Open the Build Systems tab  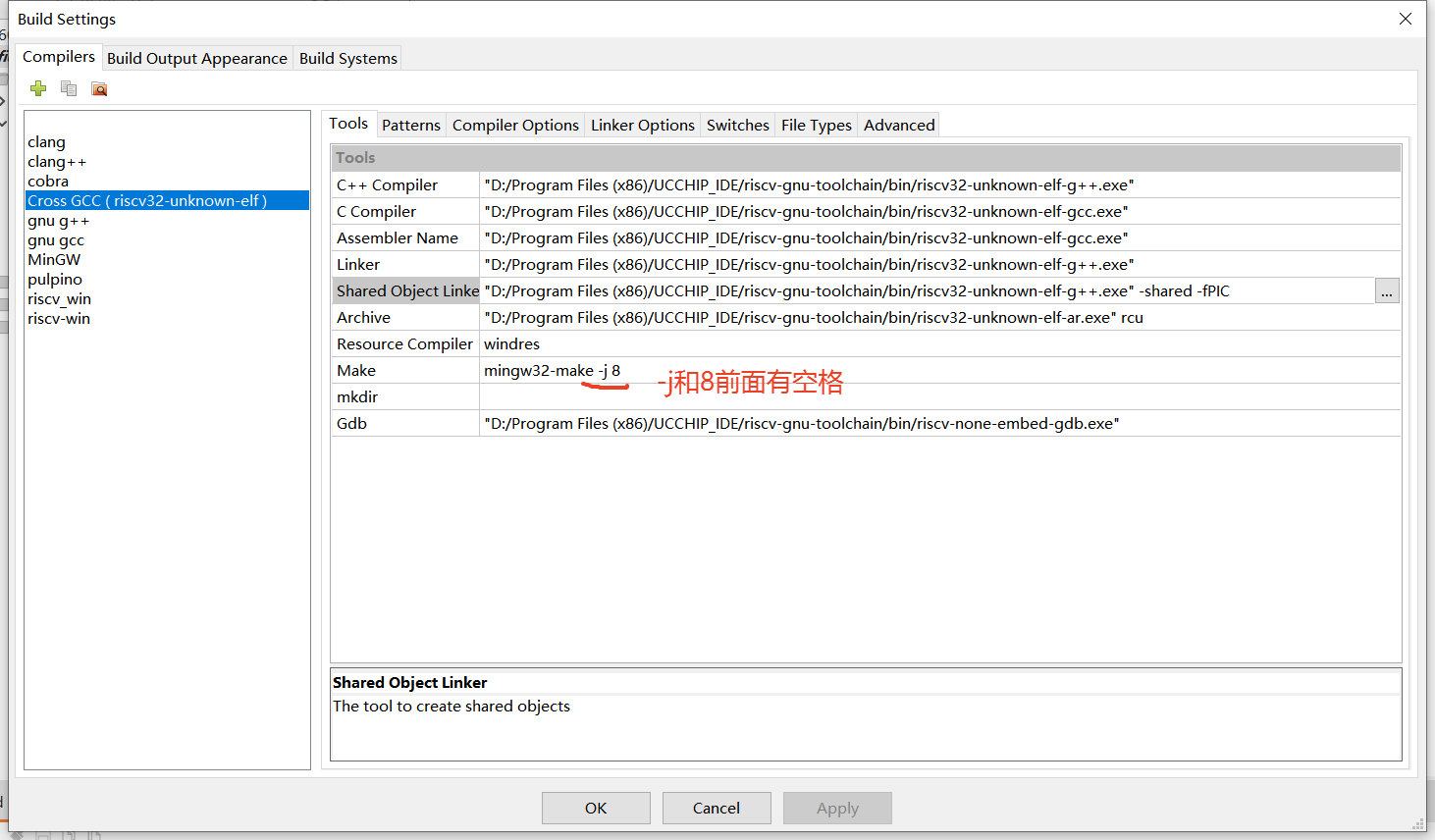pyautogui.click(x=348, y=58)
